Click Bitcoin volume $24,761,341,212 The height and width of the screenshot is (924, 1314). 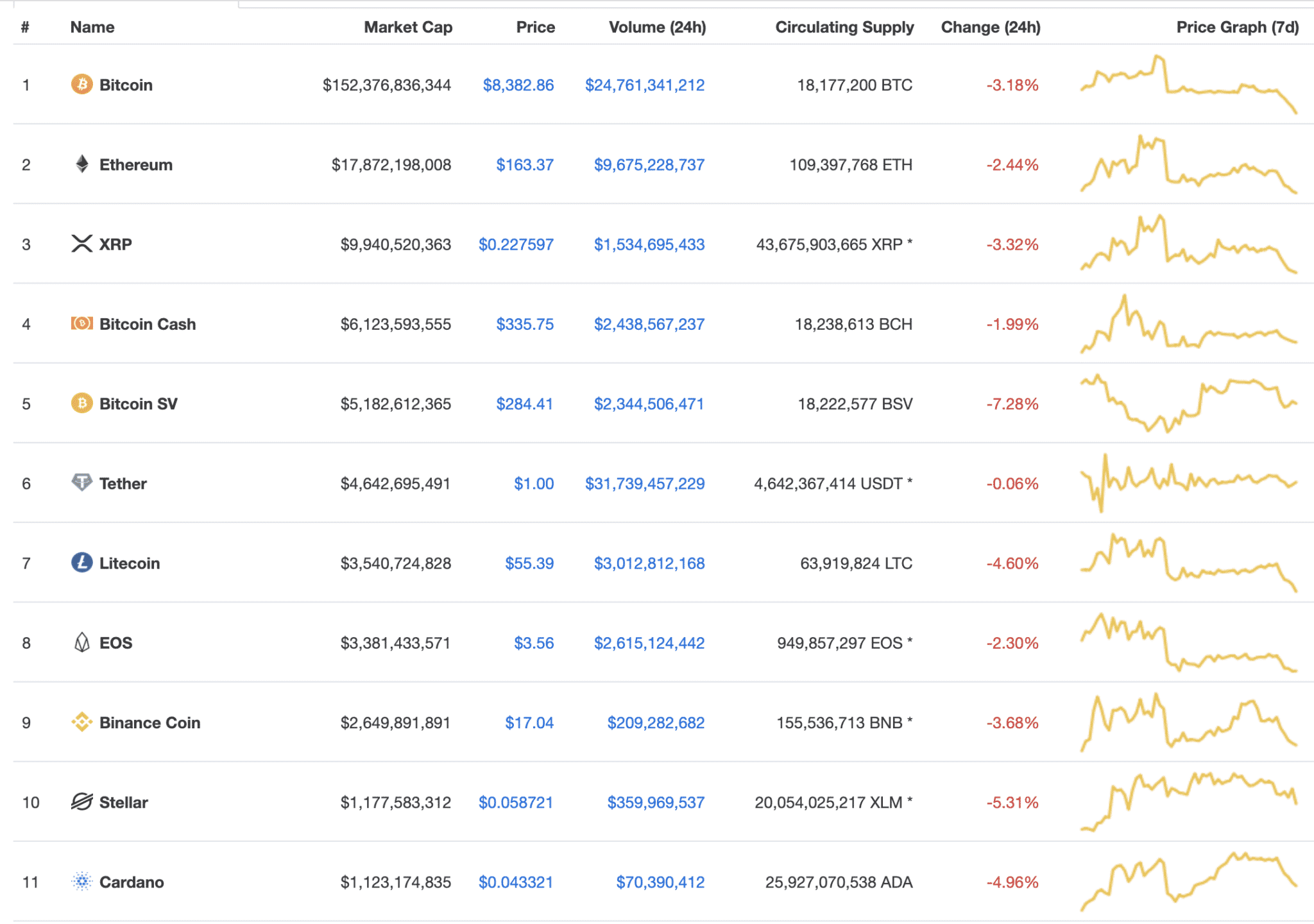point(645,85)
